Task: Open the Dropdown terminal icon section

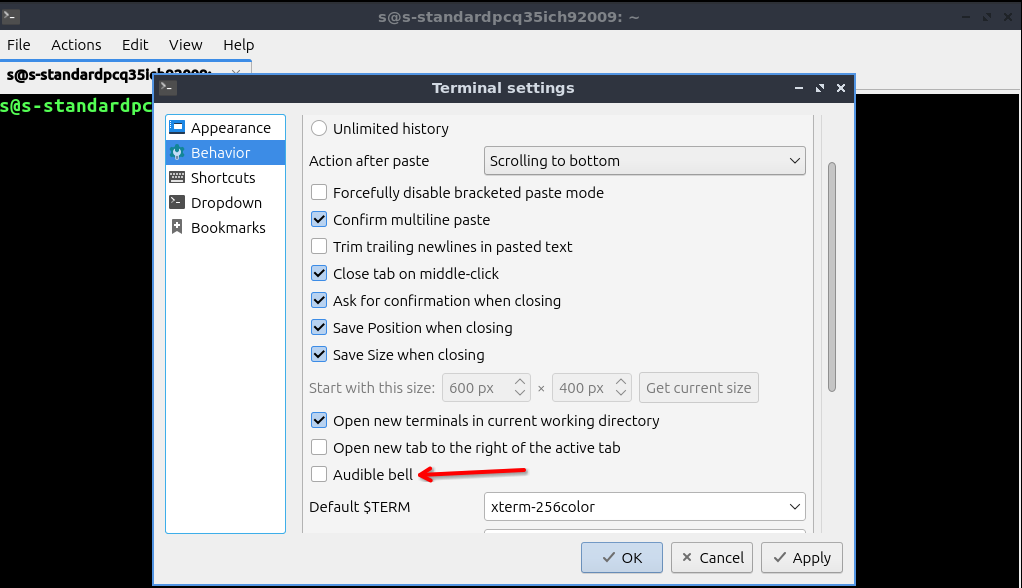Action: [177, 203]
